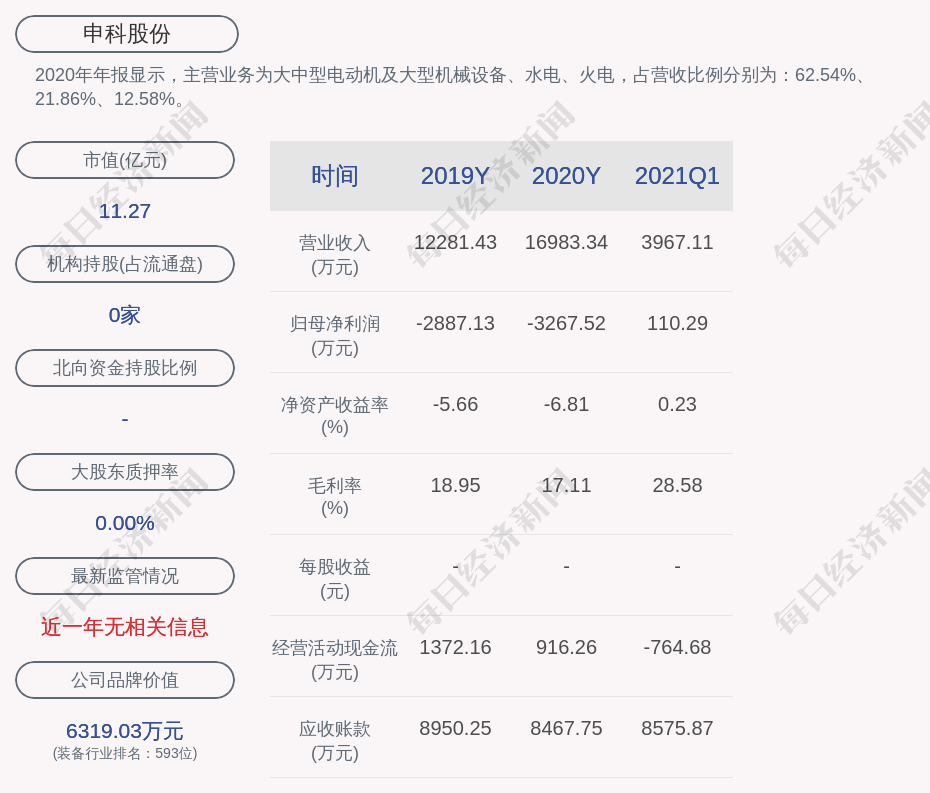Click the 11.27 market value figure
This screenshot has width=930, height=793.
pyautogui.click(x=125, y=211)
